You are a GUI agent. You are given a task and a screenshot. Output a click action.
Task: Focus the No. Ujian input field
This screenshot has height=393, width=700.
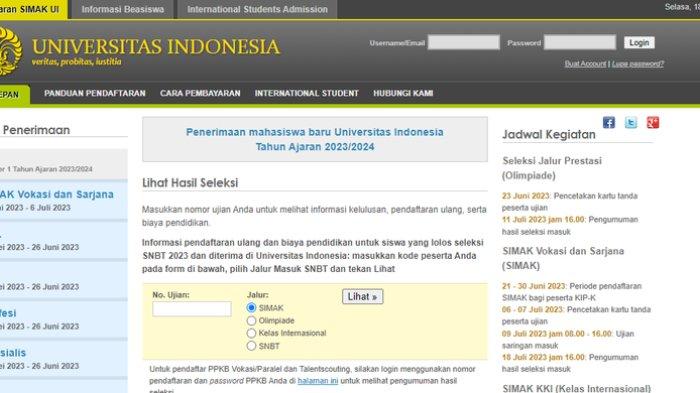coord(192,309)
